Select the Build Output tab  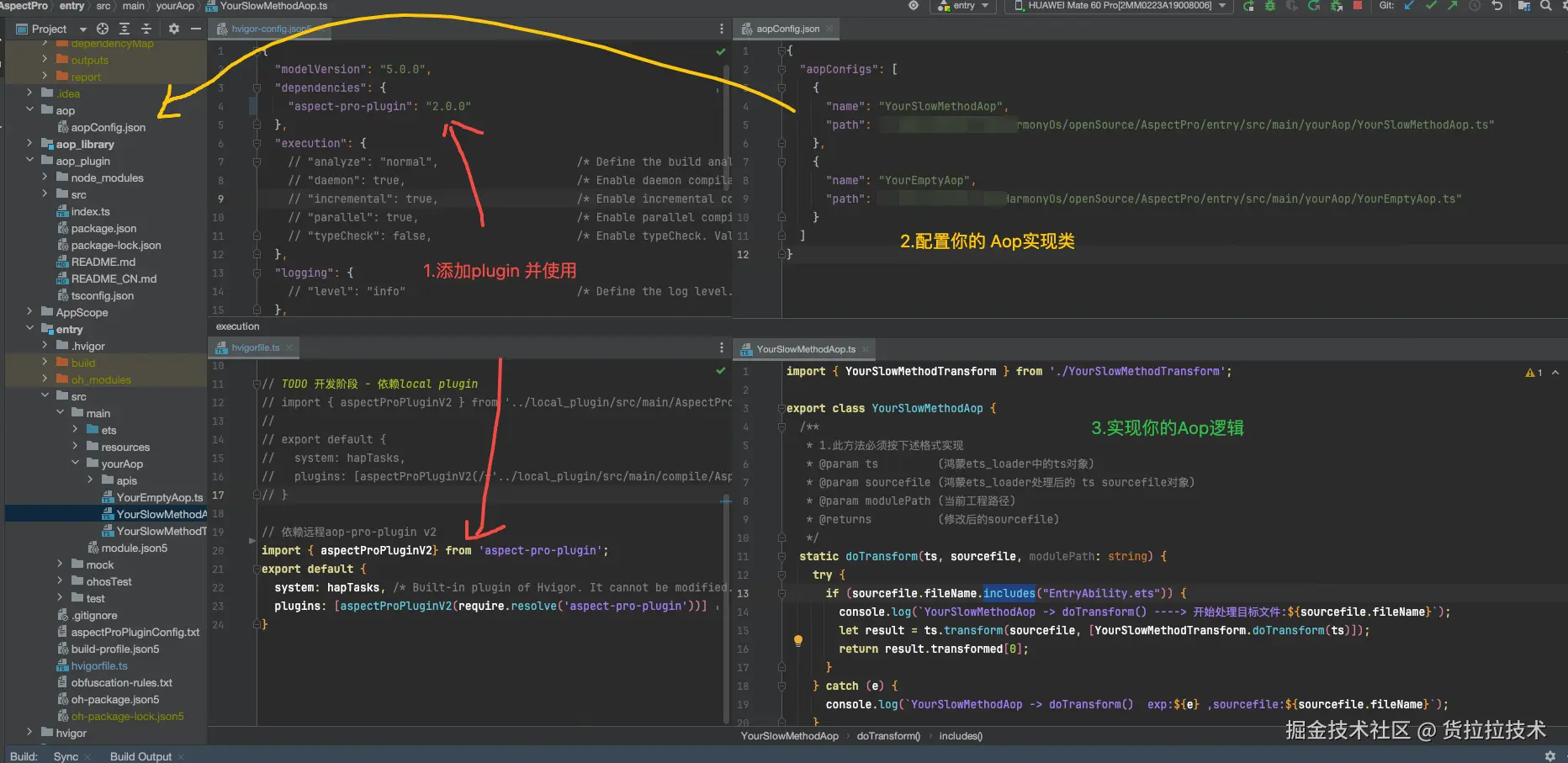tap(140, 756)
